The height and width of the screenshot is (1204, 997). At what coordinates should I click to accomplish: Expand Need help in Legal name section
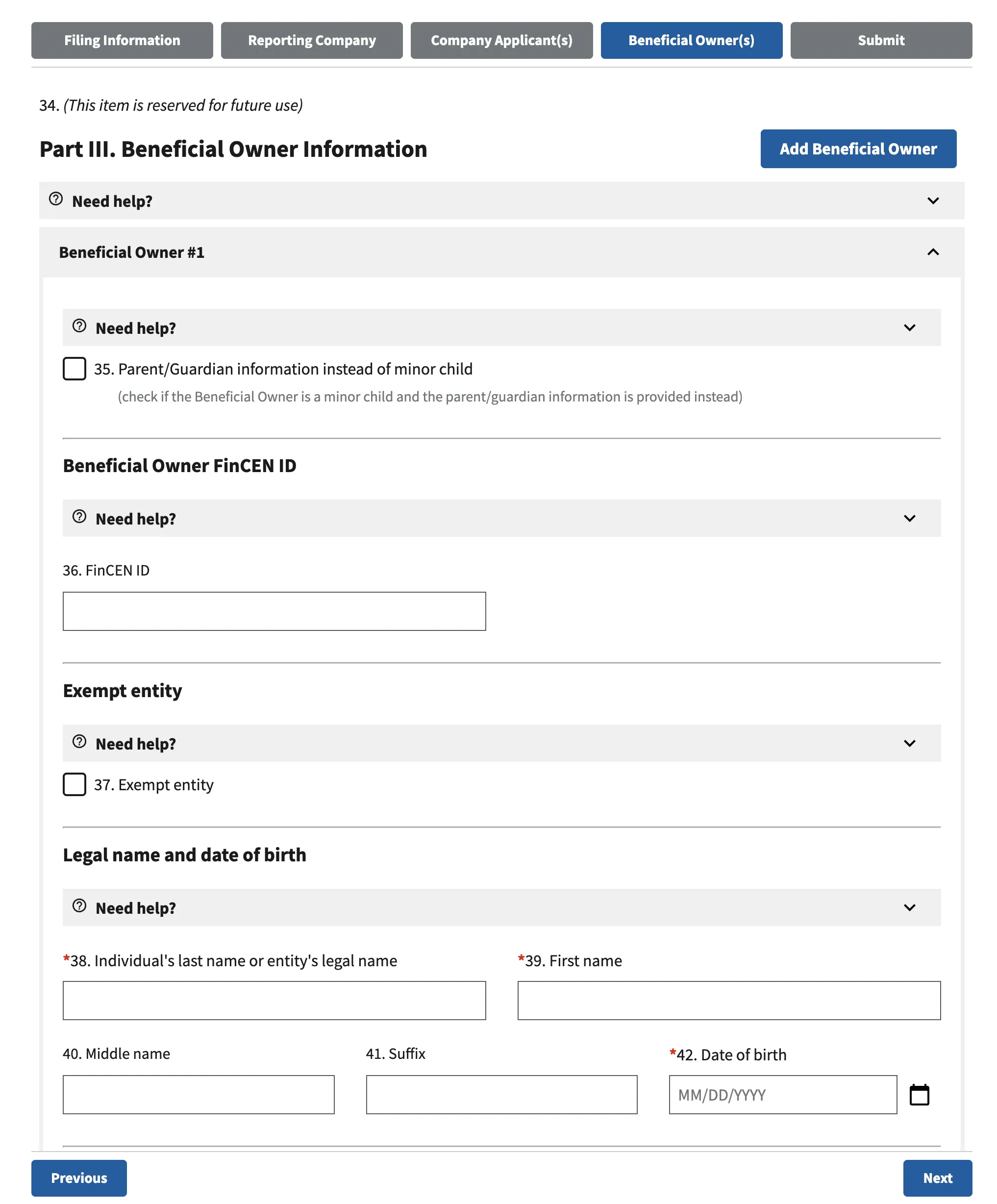click(x=910, y=907)
